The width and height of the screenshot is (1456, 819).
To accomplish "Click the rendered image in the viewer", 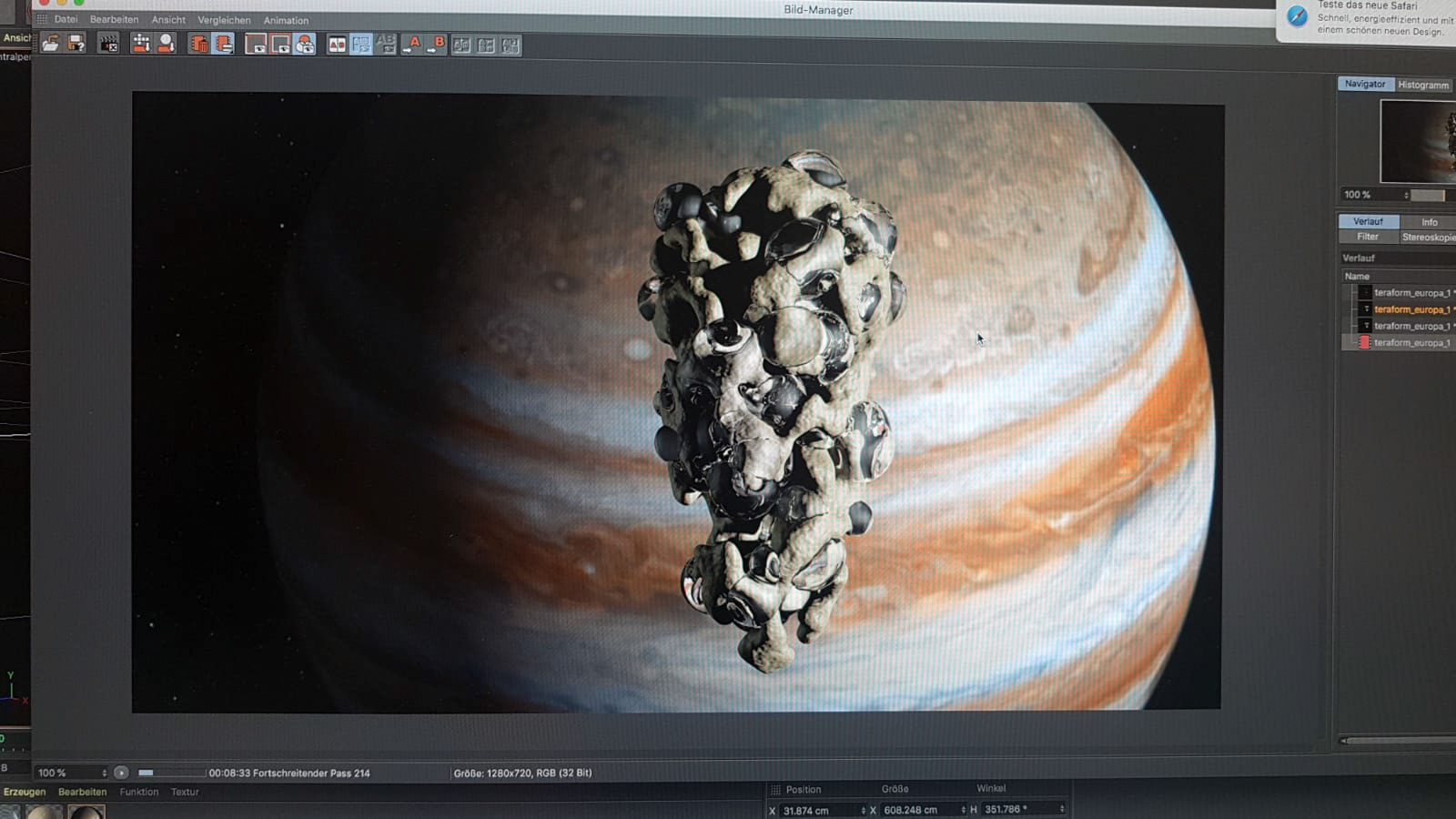I will (677, 401).
